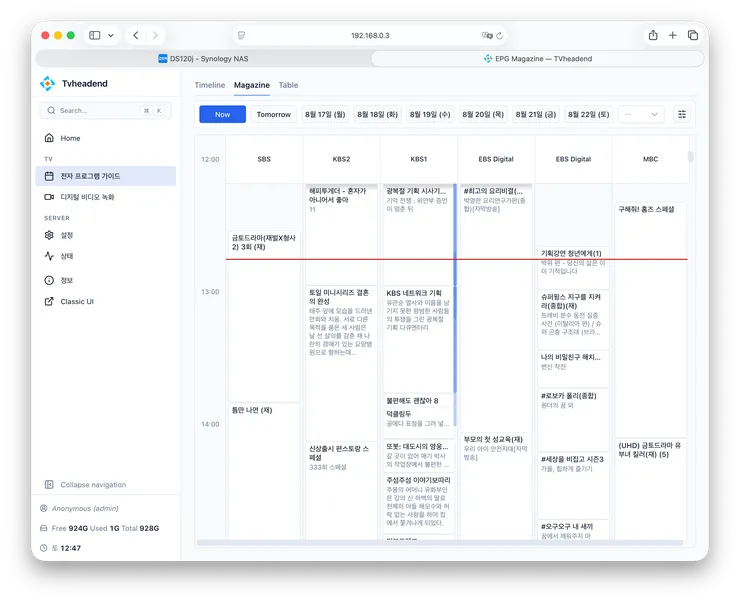The image size is (740, 602).
Task: Open the Classic UI external link icon
Action: pyautogui.click(x=49, y=301)
